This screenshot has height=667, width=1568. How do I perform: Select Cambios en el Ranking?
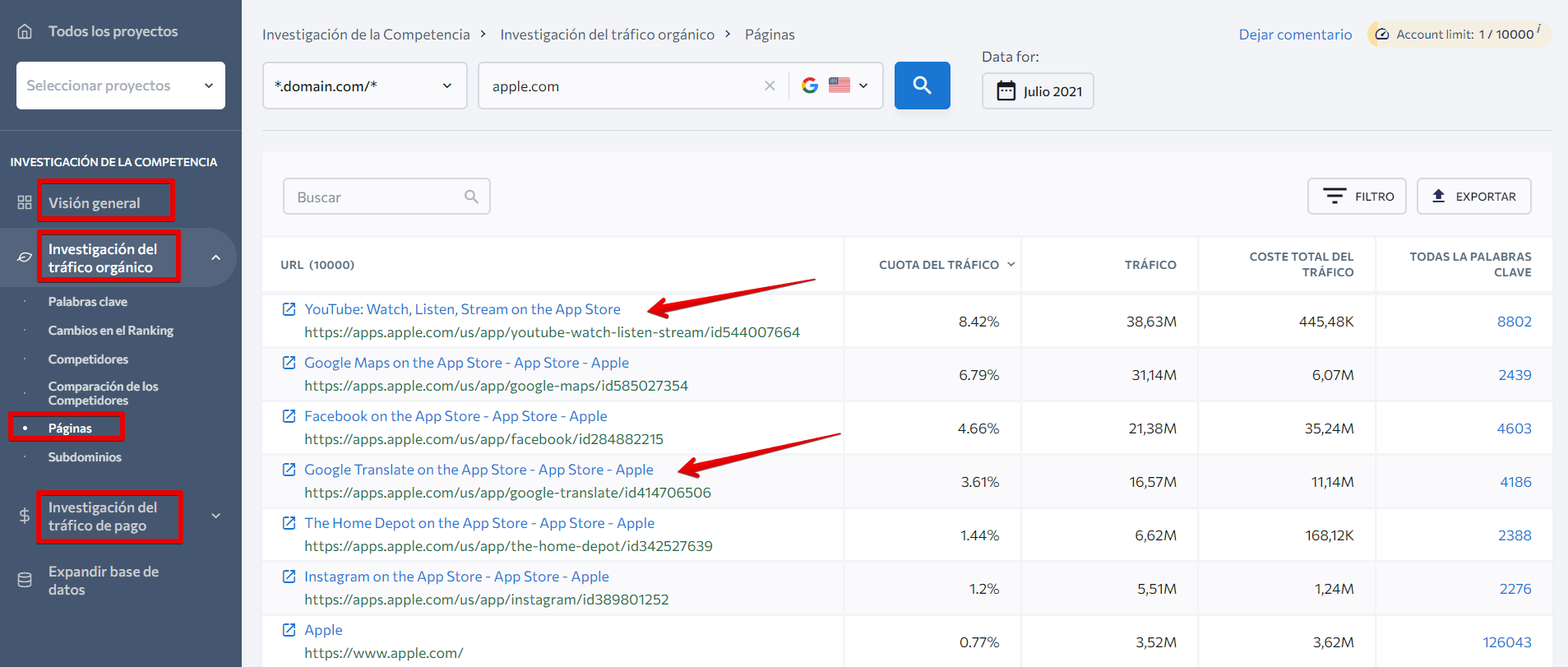pos(111,331)
